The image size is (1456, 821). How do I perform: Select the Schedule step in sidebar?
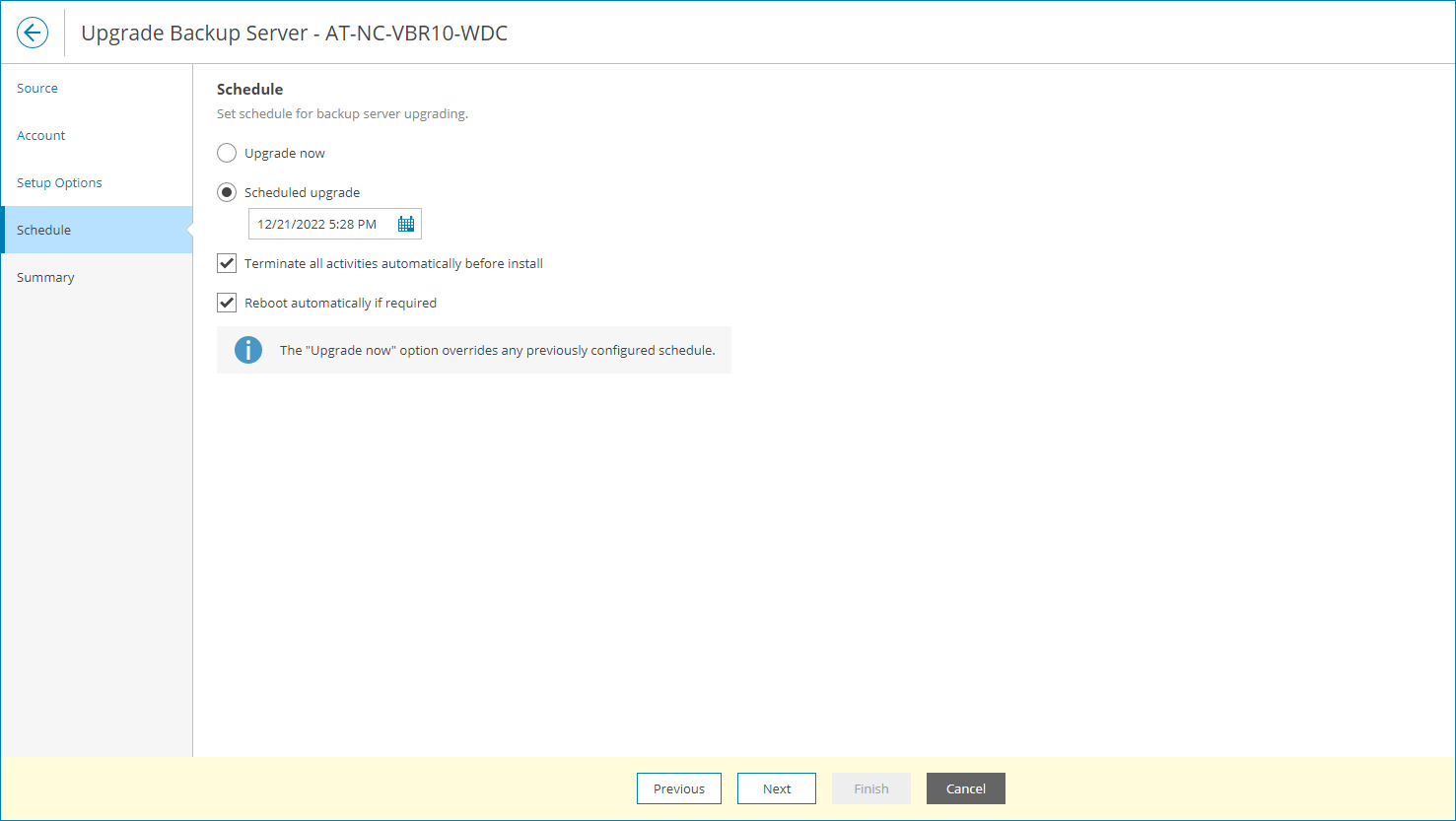(x=43, y=230)
